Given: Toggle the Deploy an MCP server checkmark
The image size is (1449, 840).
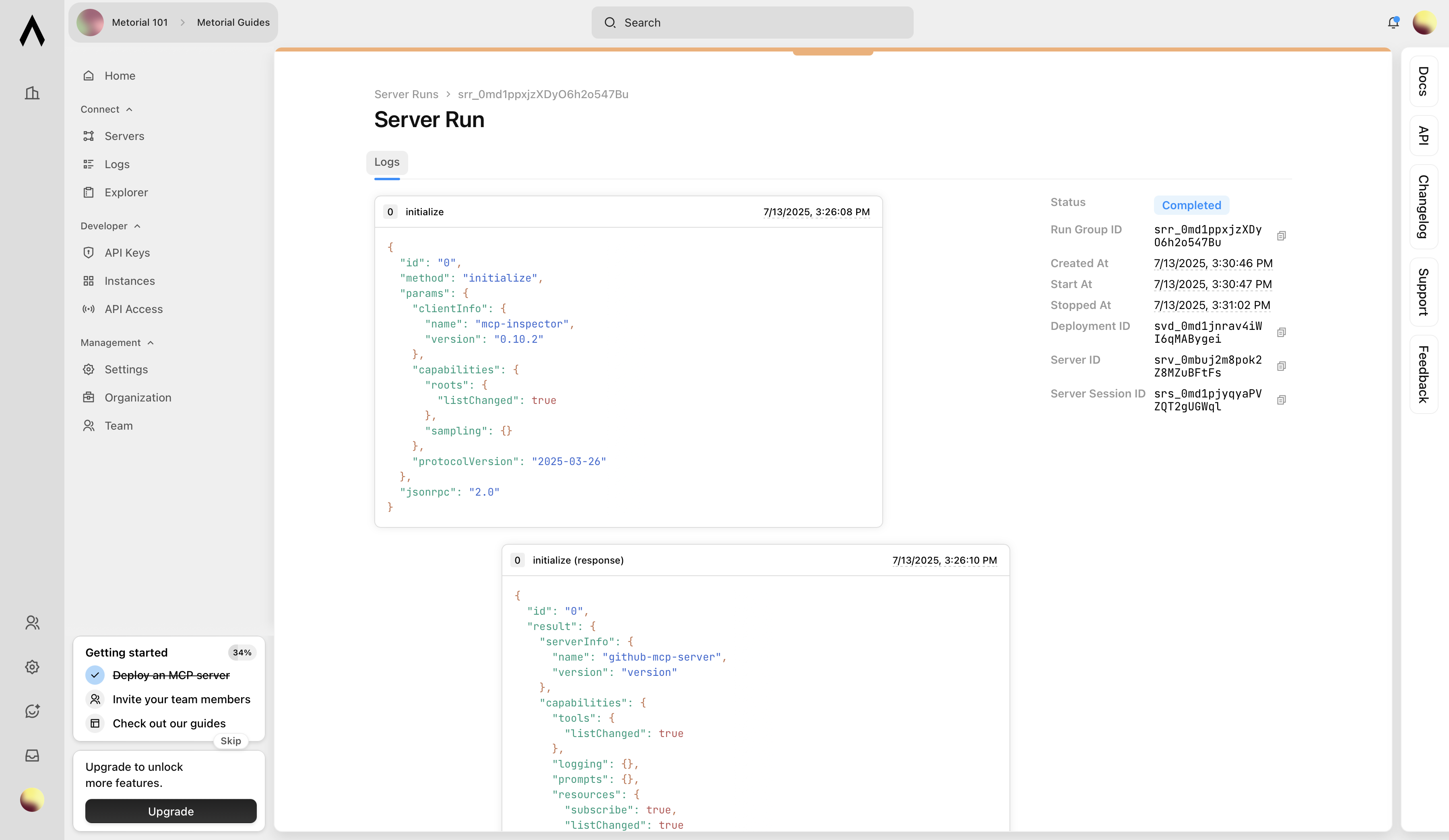Looking at the screenshot, I should (x=95, y=675).
